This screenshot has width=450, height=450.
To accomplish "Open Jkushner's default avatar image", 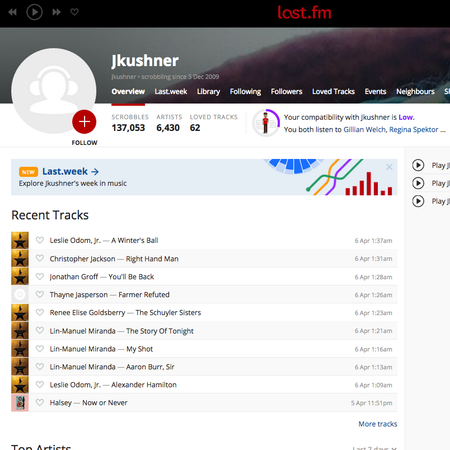I will [53, 91].
